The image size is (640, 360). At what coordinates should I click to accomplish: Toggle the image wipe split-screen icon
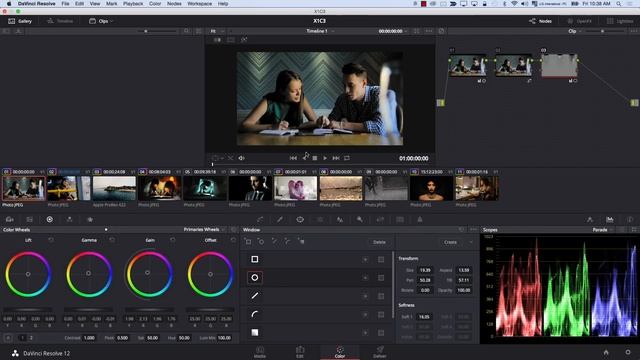pos(217,40)
